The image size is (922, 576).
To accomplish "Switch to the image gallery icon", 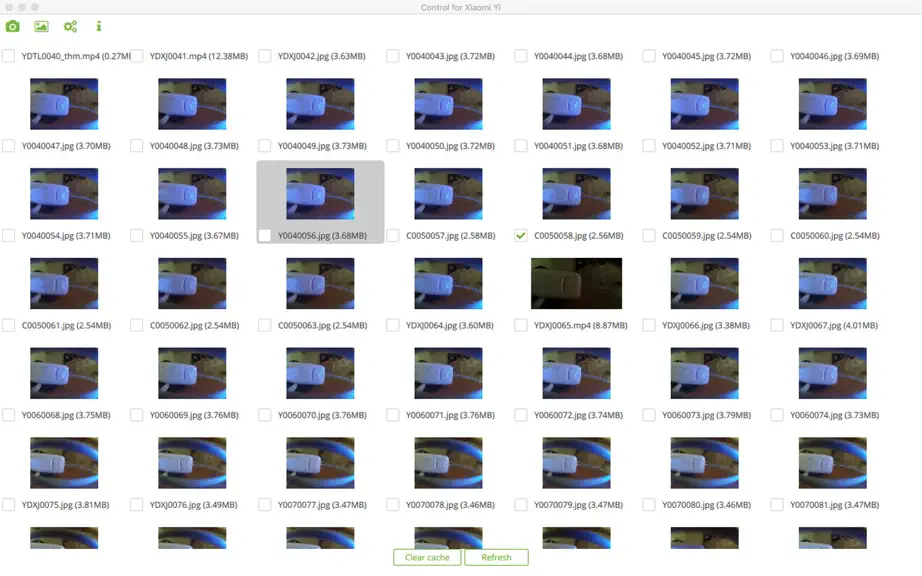I will tap(41, 26).
